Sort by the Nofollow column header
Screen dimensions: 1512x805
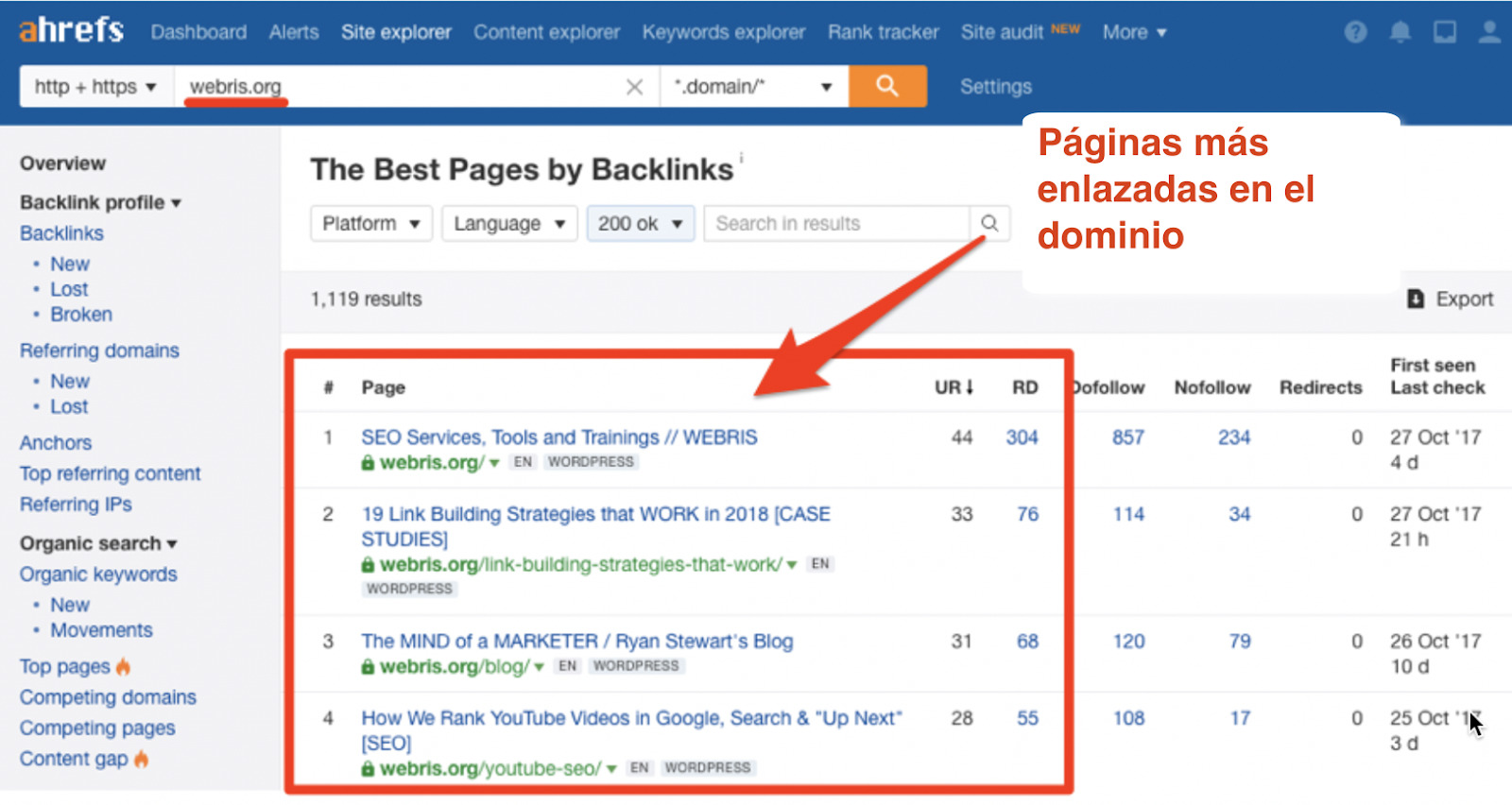tap(1212, 387)
